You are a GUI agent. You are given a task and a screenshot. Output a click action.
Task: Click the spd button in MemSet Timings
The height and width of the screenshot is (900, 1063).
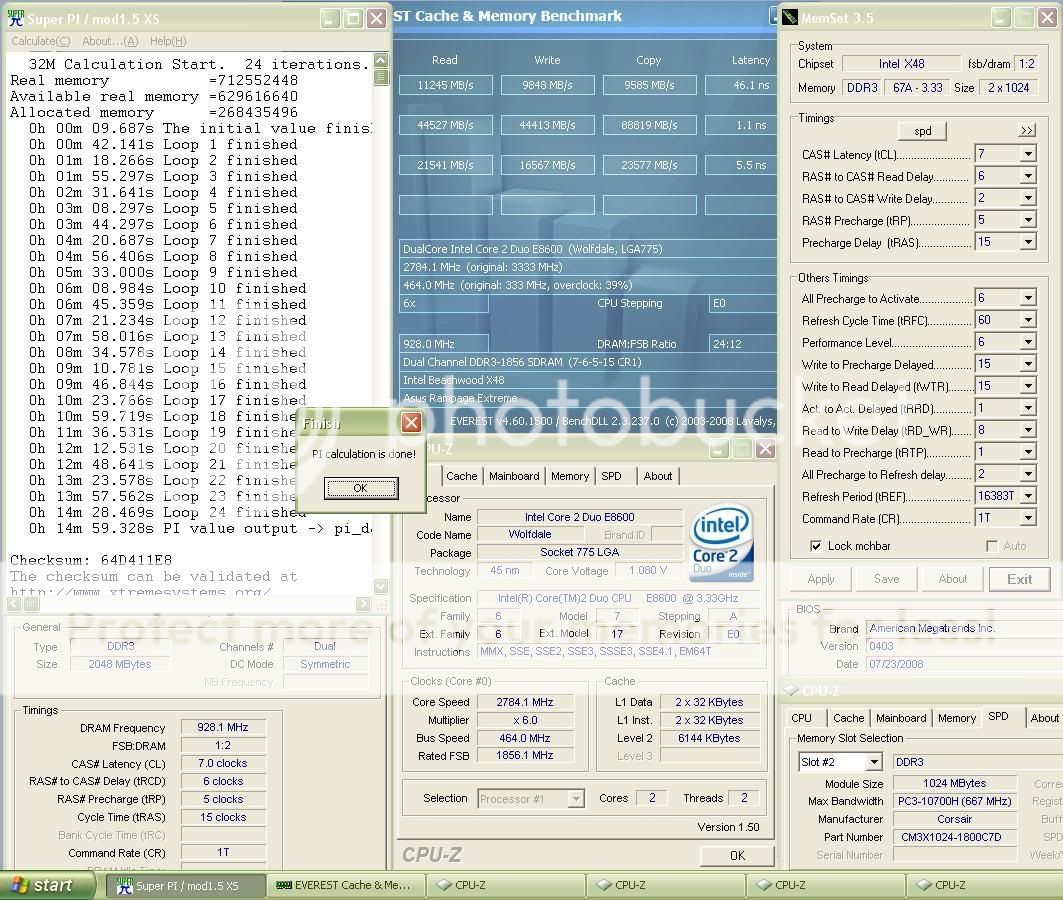pos(922,131)
